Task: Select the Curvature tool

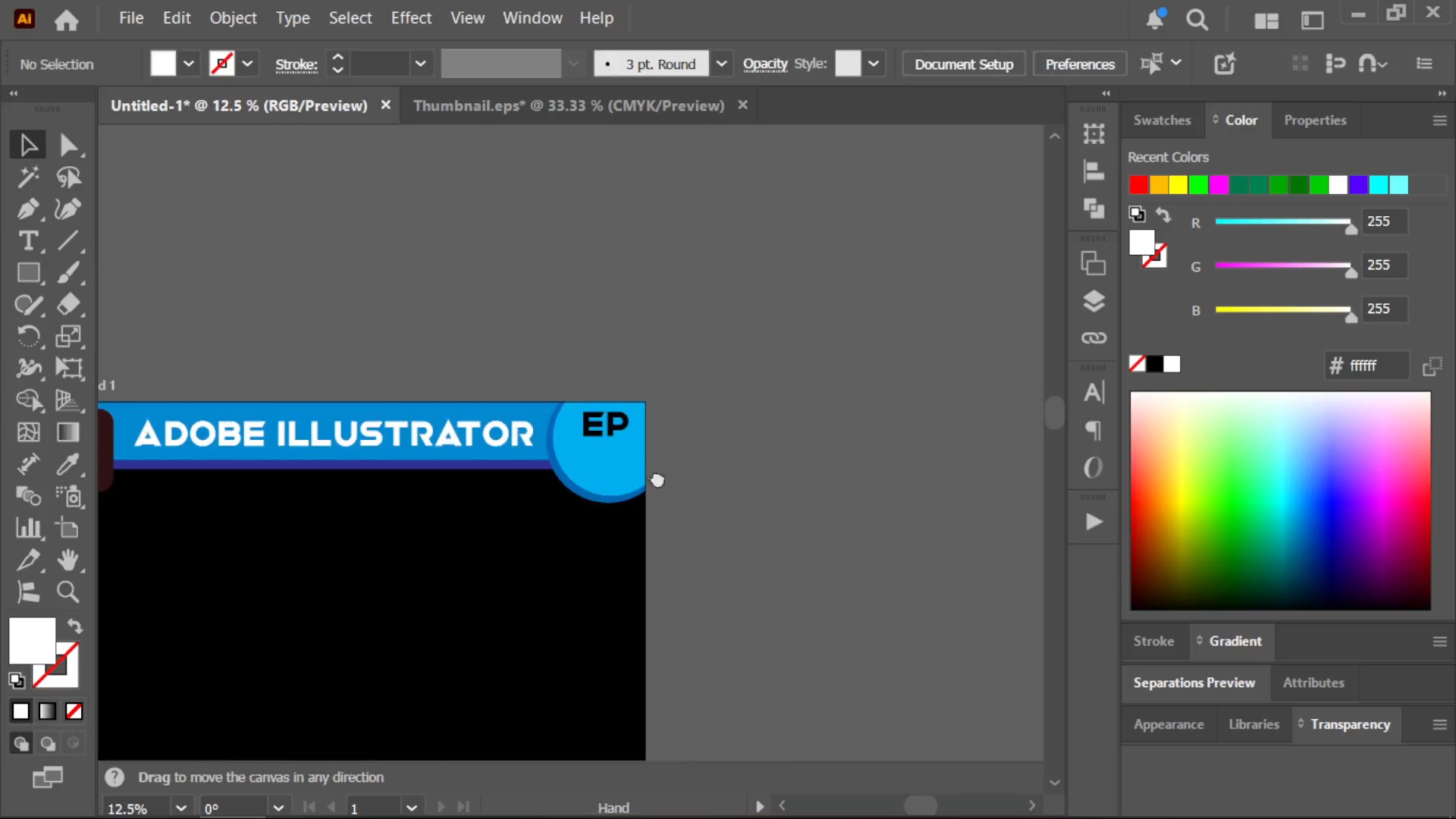Action: click(68, 209)
